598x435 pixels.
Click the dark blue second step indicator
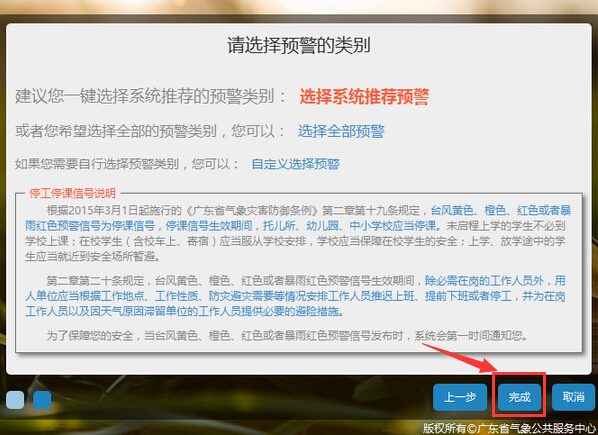pyautogui.click(x=42, y=400)
